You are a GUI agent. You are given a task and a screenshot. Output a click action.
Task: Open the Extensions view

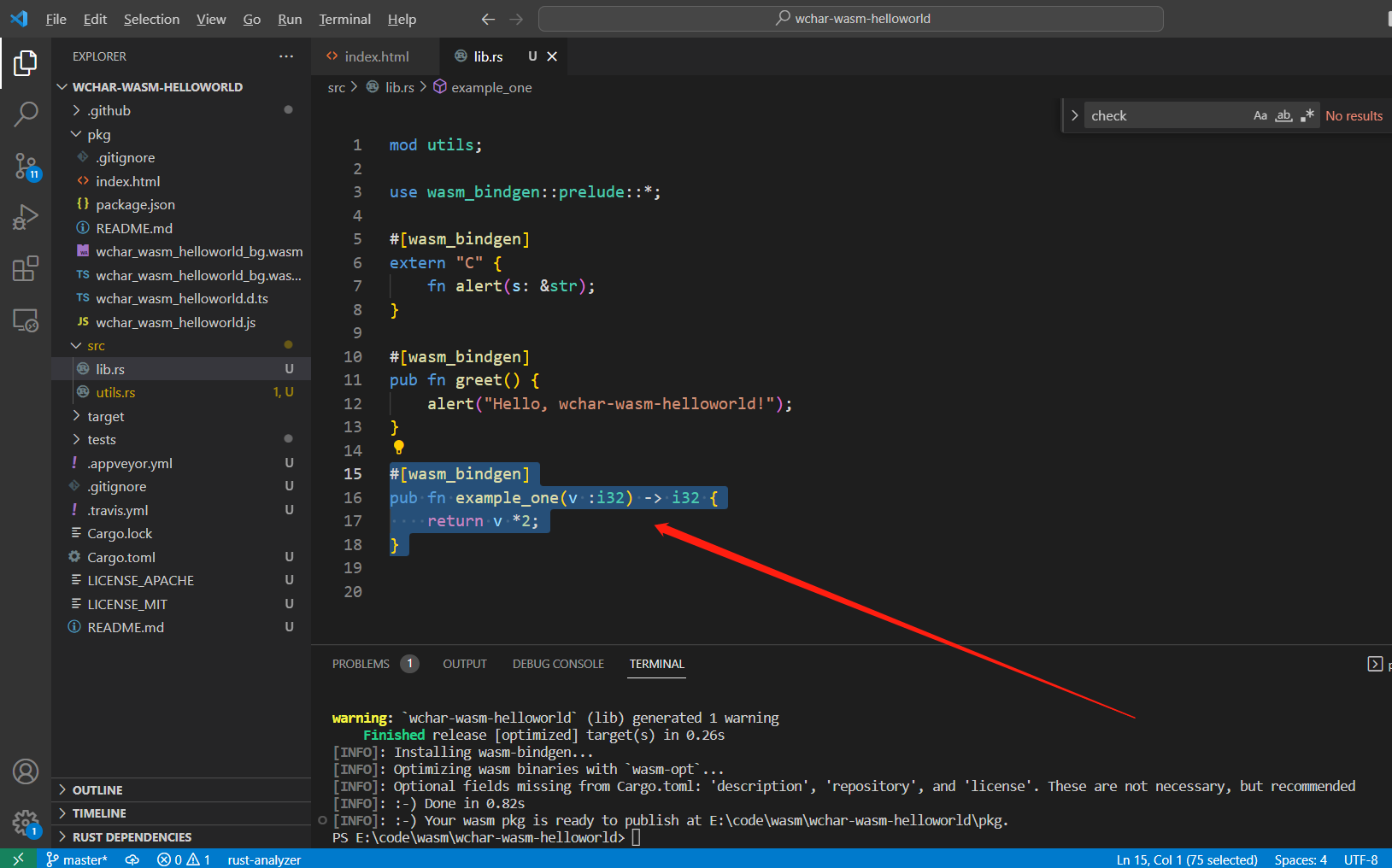point(26,268)
